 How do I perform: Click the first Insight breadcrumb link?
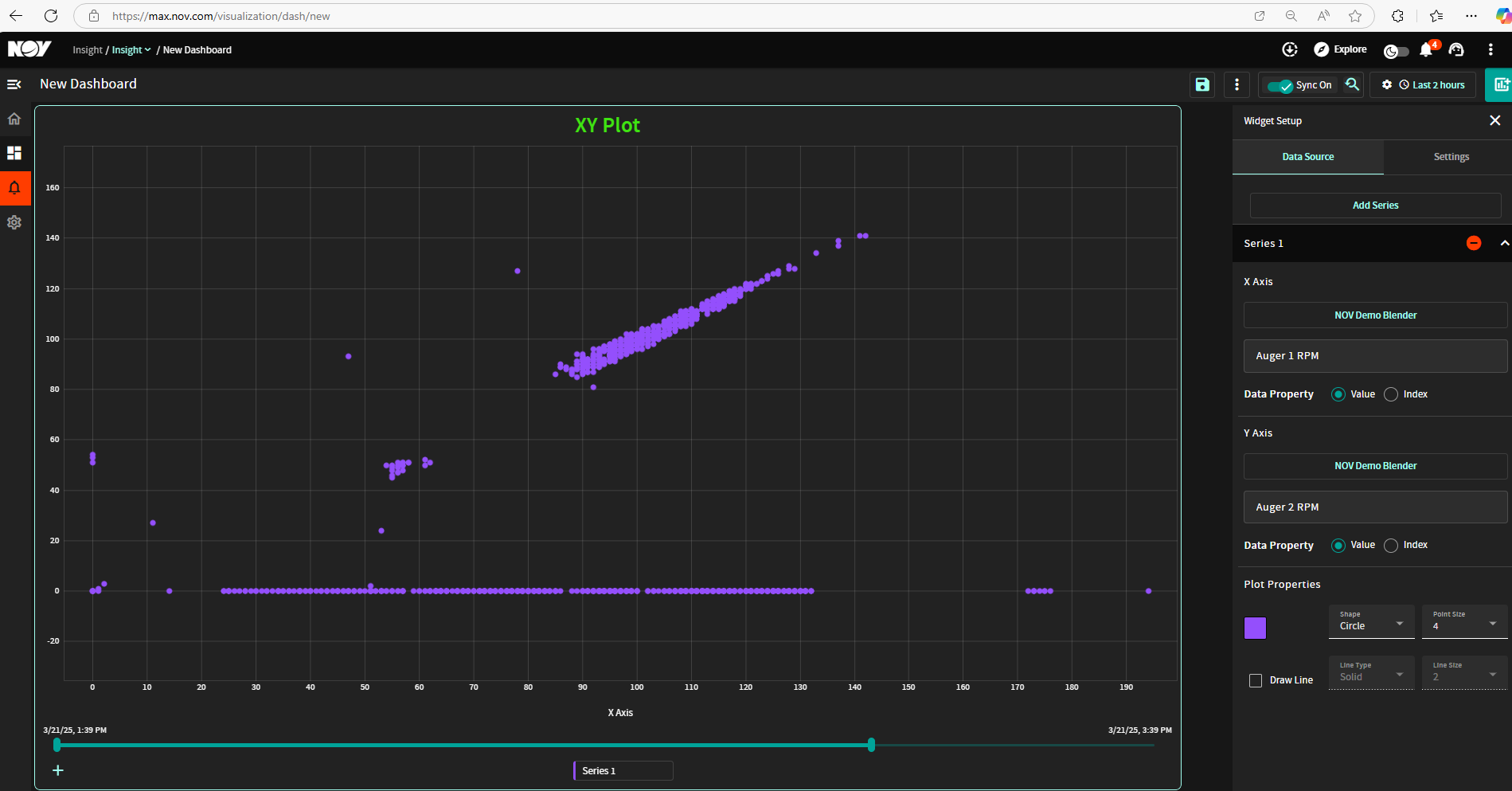[88, 50]
